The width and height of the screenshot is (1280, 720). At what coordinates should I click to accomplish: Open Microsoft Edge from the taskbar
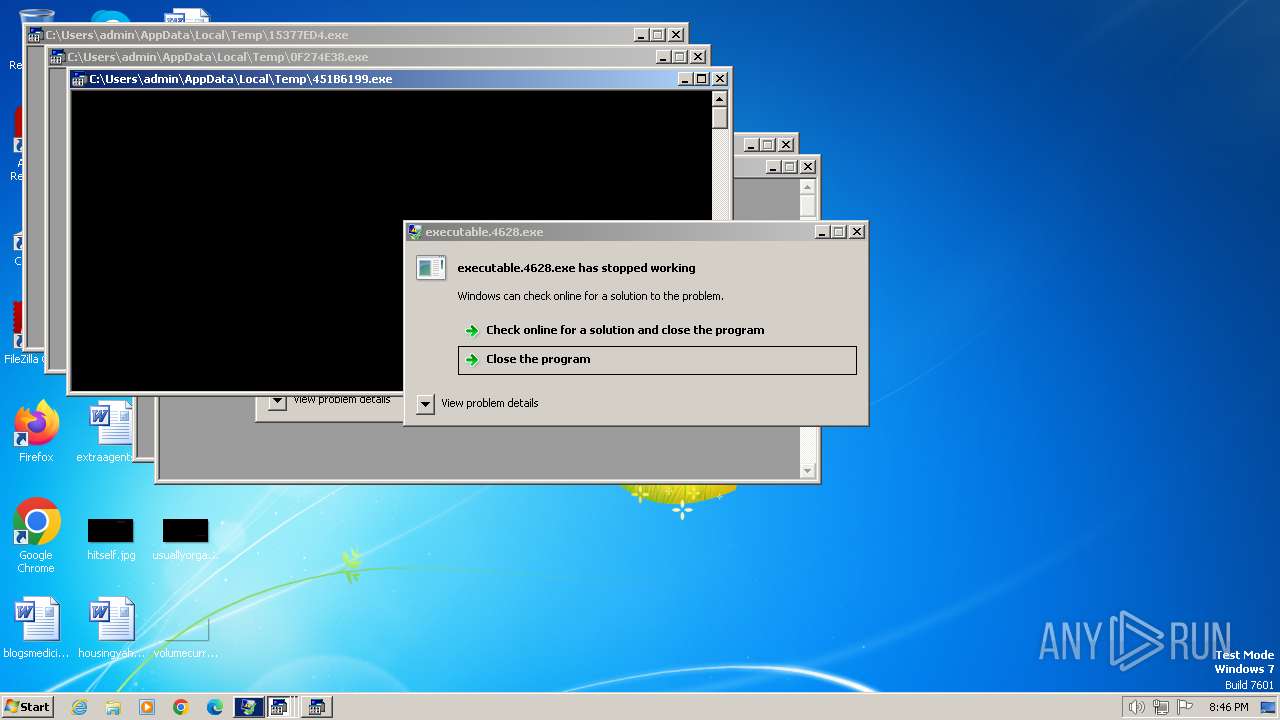point(215,707)
